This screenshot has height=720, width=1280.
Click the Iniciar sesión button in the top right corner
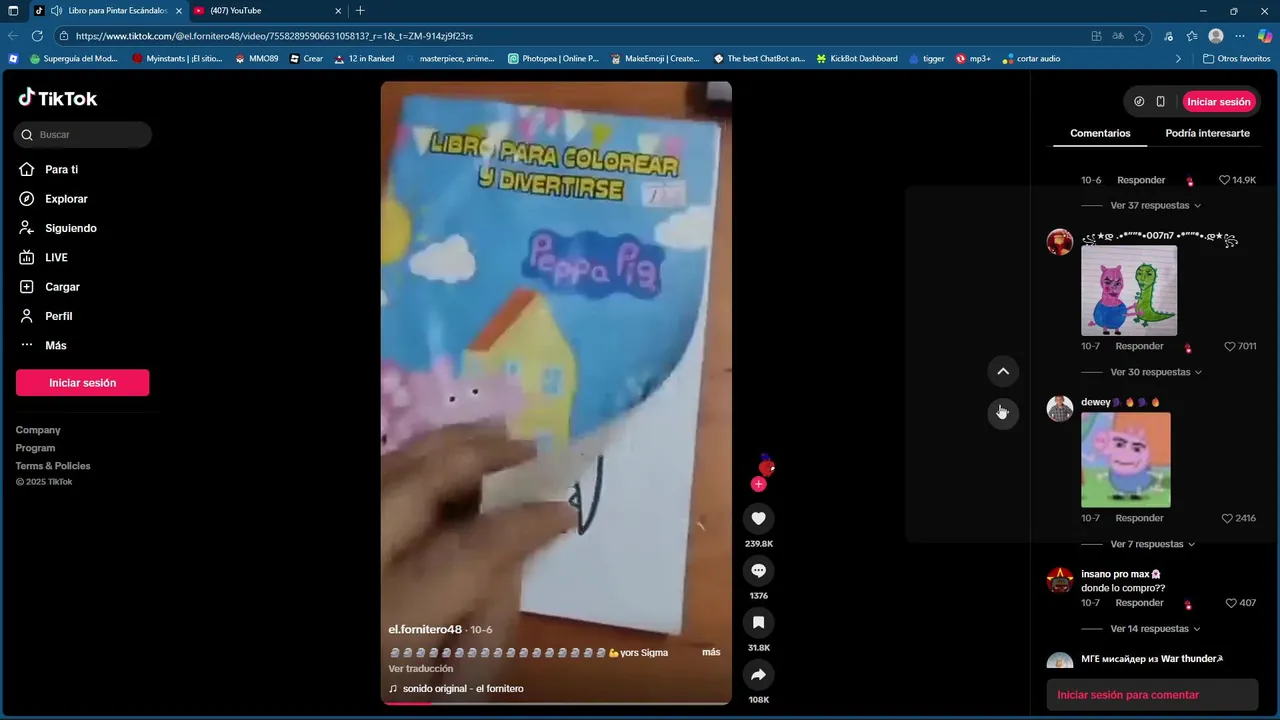click(1218, 102)
